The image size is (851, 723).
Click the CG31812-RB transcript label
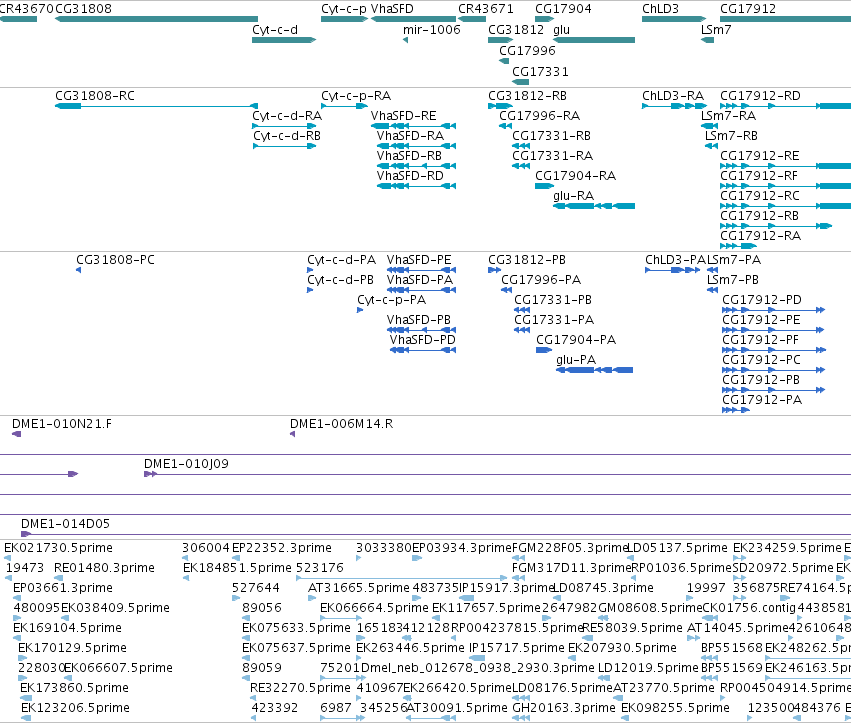click(528, 96)
